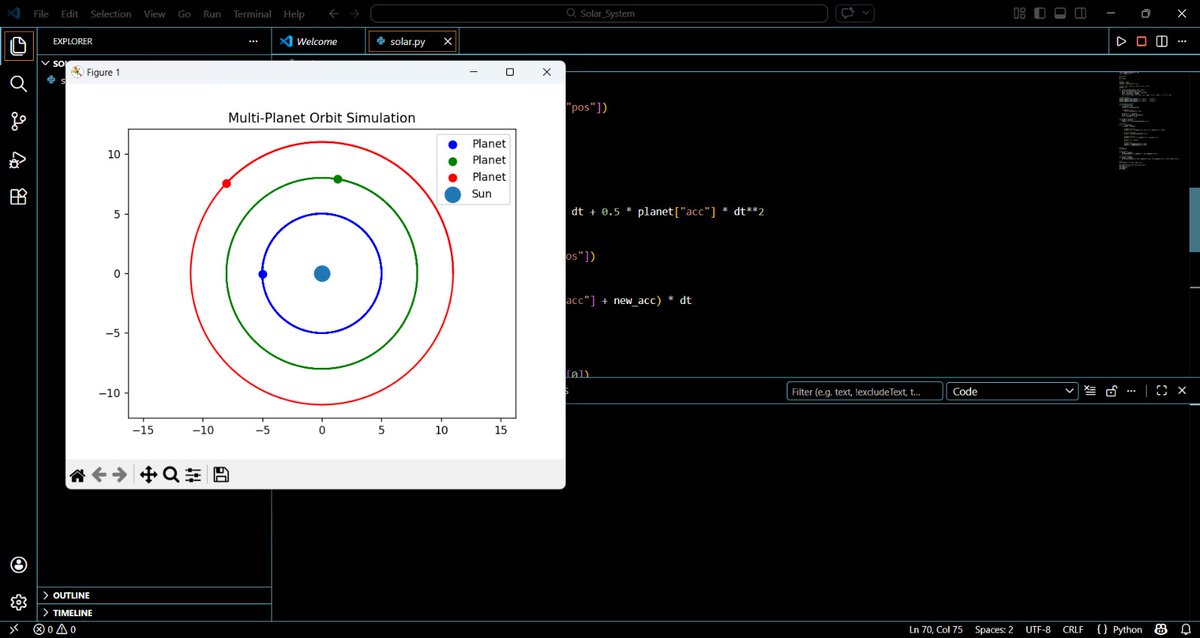Image resolution: width=1200 pixels, height=638 pixels.
Task: Expand the TIMELINE section
Action: pos(154,612)
